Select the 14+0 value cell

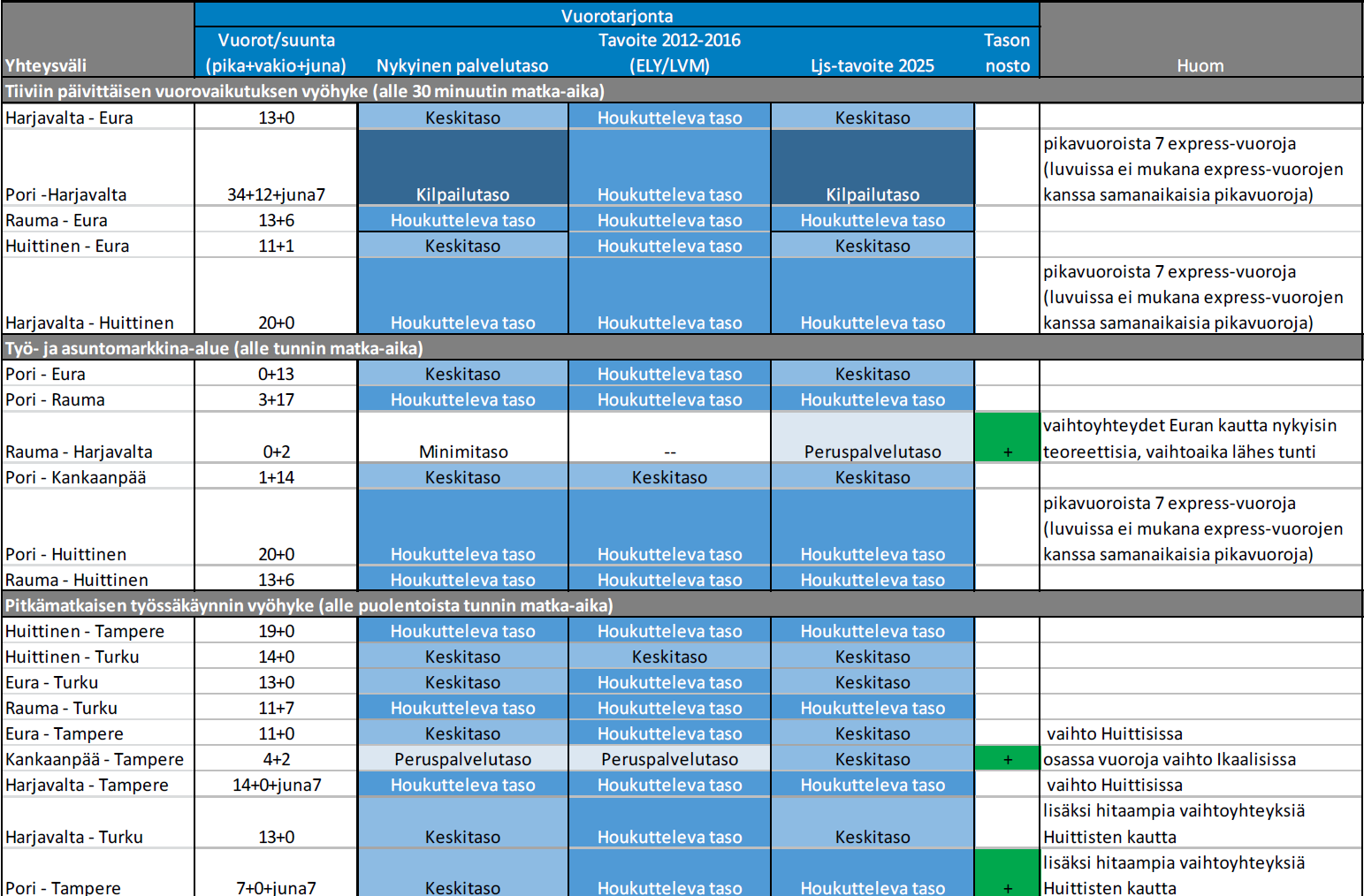pos(277,657)
